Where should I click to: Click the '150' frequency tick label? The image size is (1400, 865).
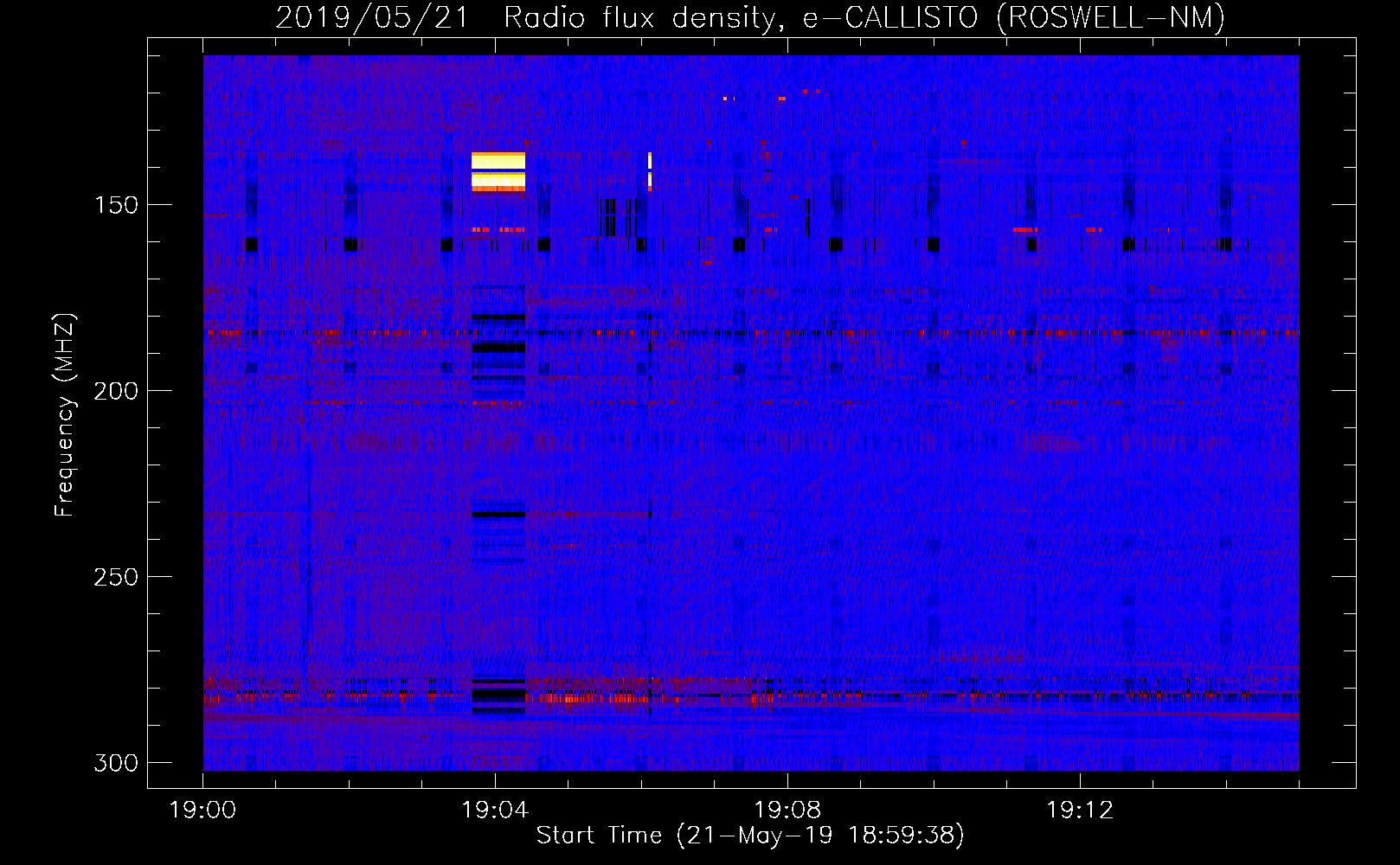click(x=115, y=205)
